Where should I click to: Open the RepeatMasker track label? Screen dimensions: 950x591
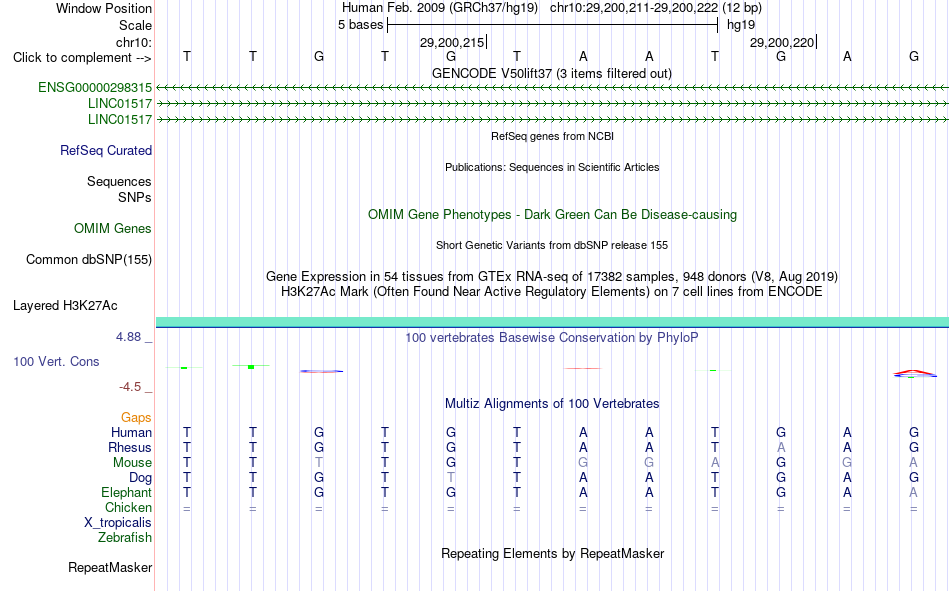[x=110, y=567]
